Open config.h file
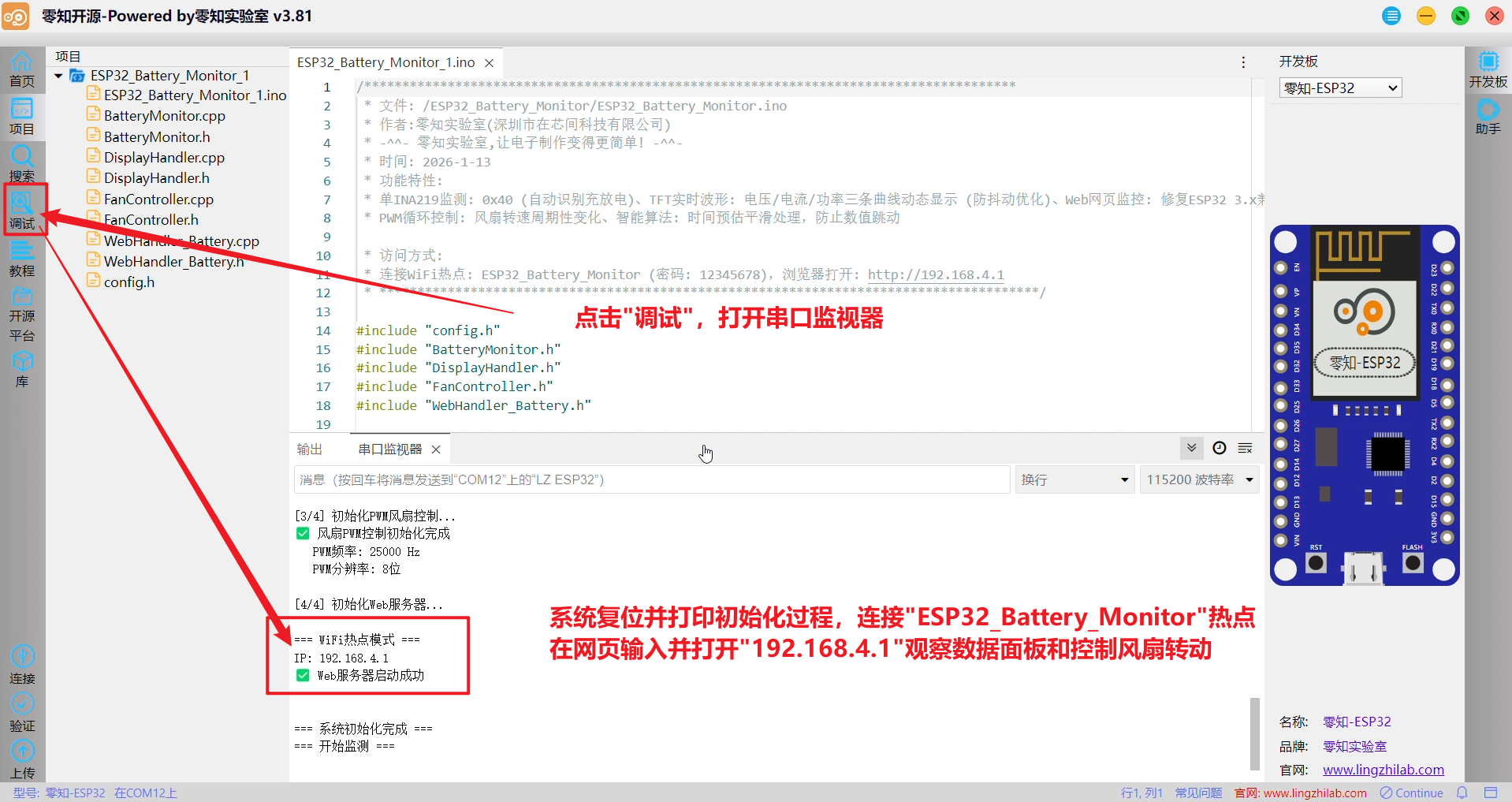 pos(121,282)
